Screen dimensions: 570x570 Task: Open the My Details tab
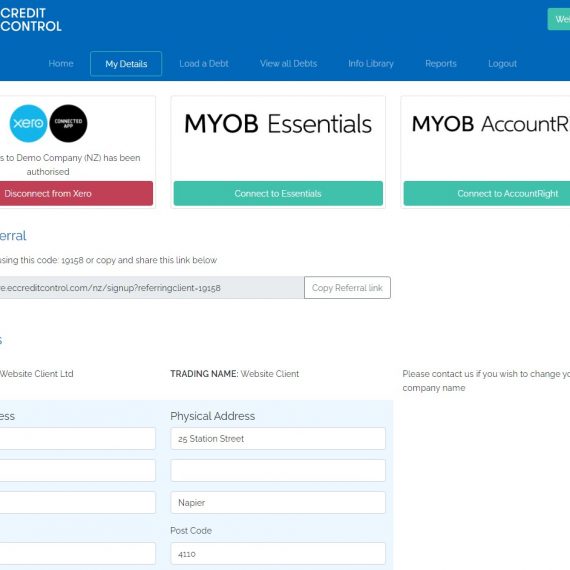(126, 64)
